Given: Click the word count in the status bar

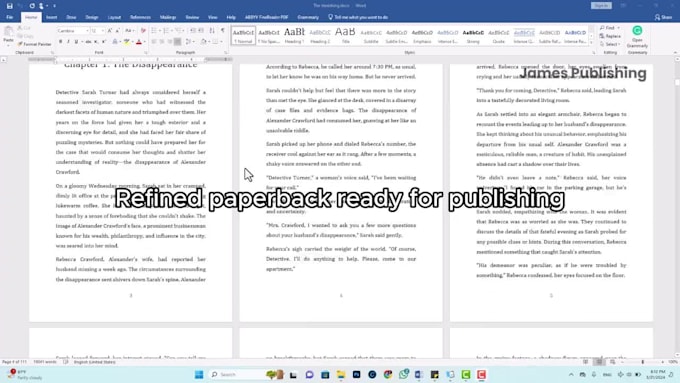Looking at the screenshot, I should [45, 362].
